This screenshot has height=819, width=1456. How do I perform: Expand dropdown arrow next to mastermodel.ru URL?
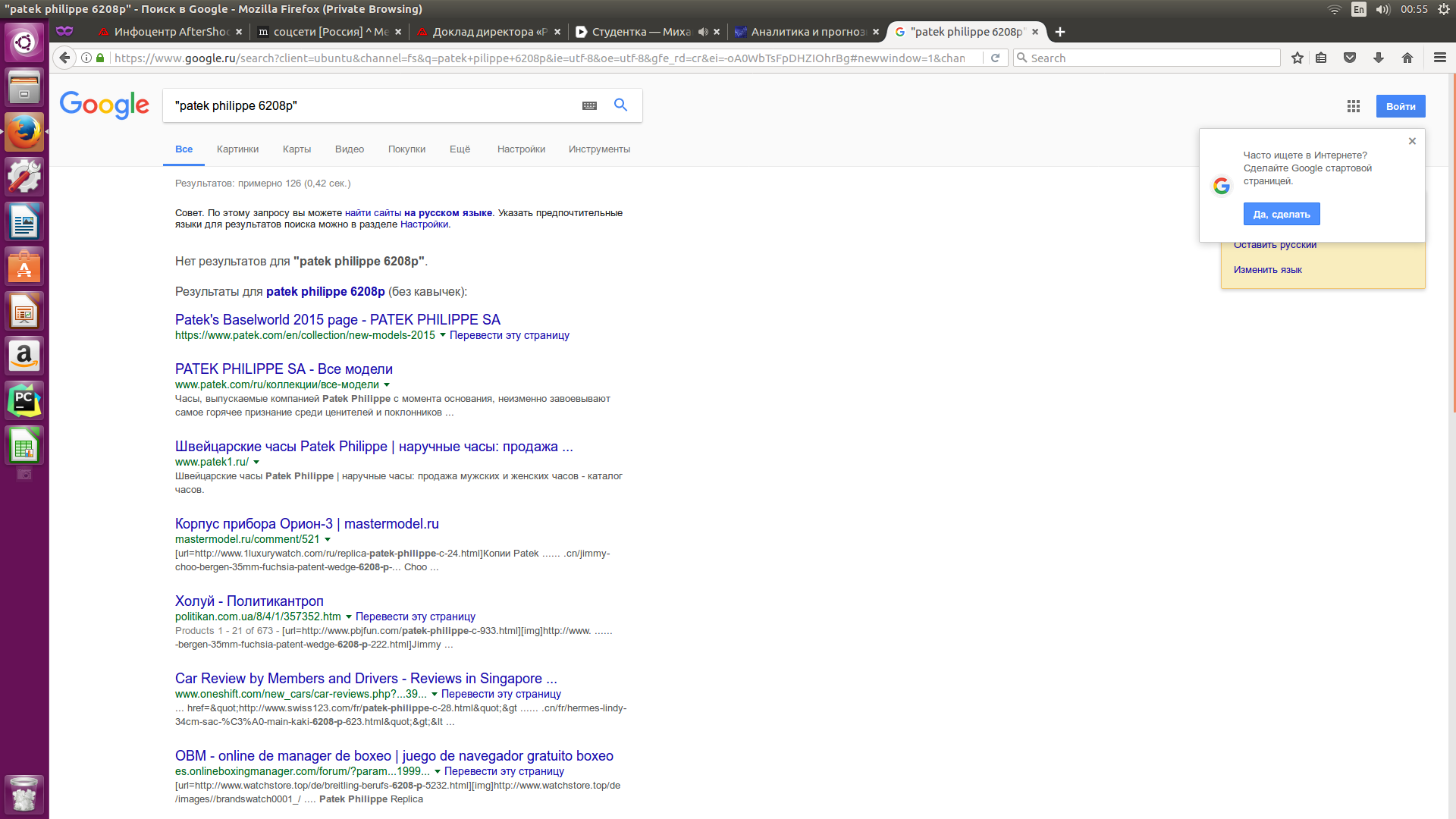point(328,539)
